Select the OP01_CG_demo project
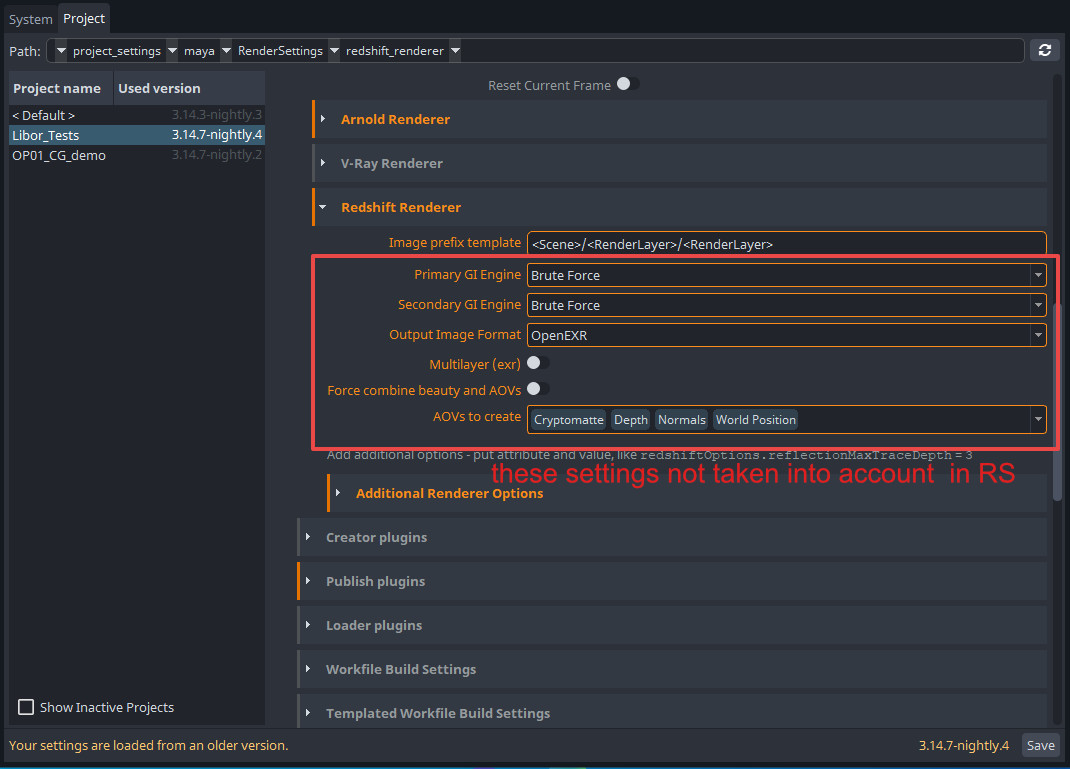The height and width of the screenshot is (769, 1070). coord(136,155)
